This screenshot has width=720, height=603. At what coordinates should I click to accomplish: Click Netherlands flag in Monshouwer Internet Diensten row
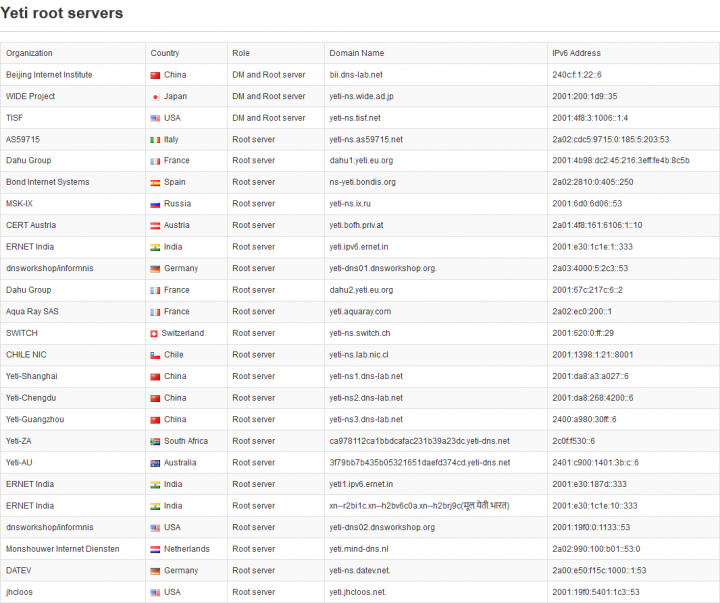coord(155,550)
